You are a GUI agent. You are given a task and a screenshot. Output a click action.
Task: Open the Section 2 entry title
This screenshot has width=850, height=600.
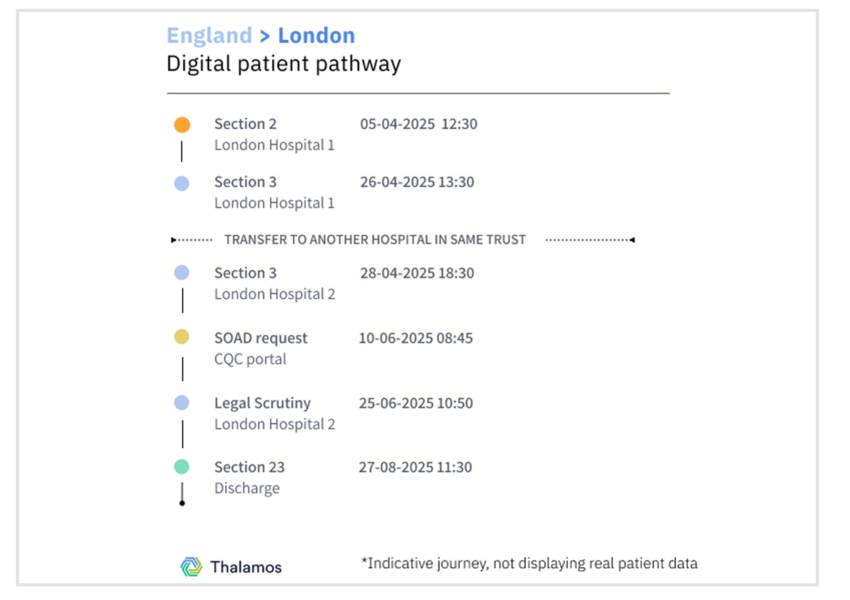click(246, 124)
